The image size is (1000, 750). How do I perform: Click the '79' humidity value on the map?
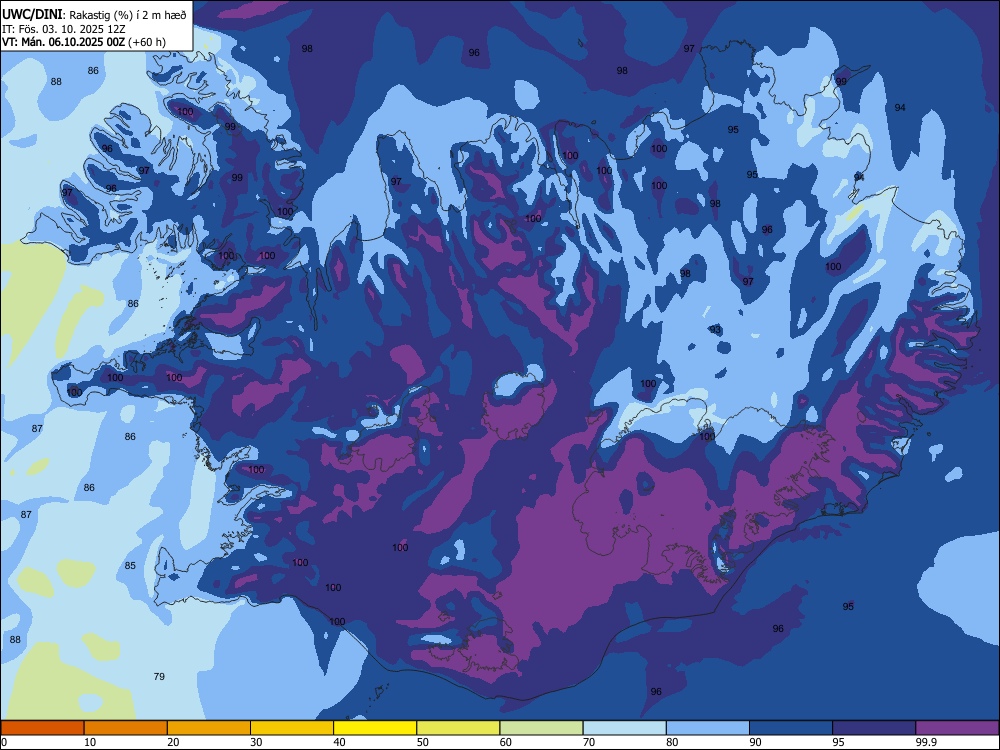click(x=159, y=676)
